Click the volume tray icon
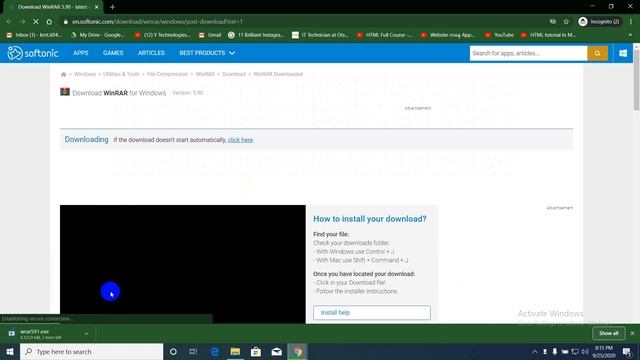 [x=584, y=351]
